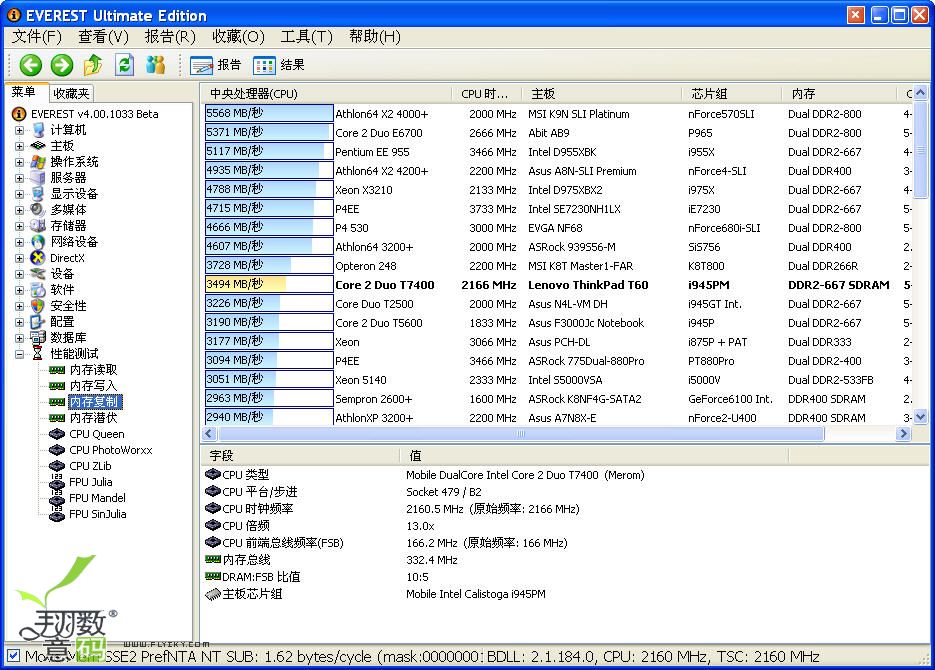Sort by the 内存 column header

tap(840, 94)
